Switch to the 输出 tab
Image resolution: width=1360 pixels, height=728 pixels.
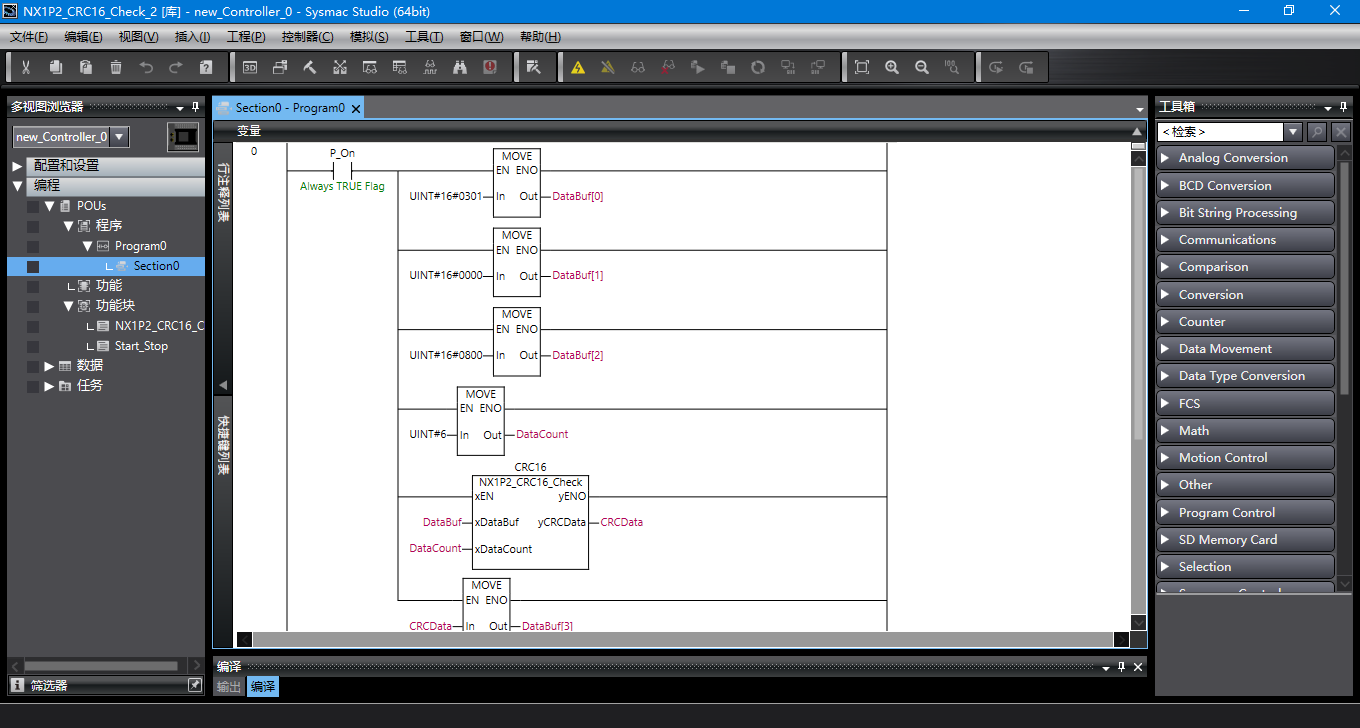pos(229,687)
